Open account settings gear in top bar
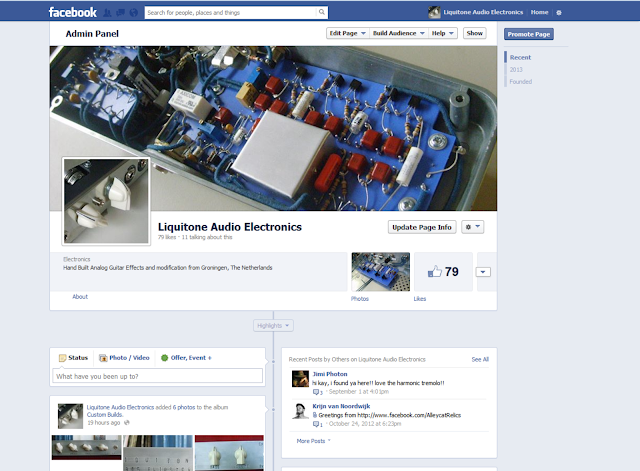Viewport: 640px width, 471px height. pos(559,13)
